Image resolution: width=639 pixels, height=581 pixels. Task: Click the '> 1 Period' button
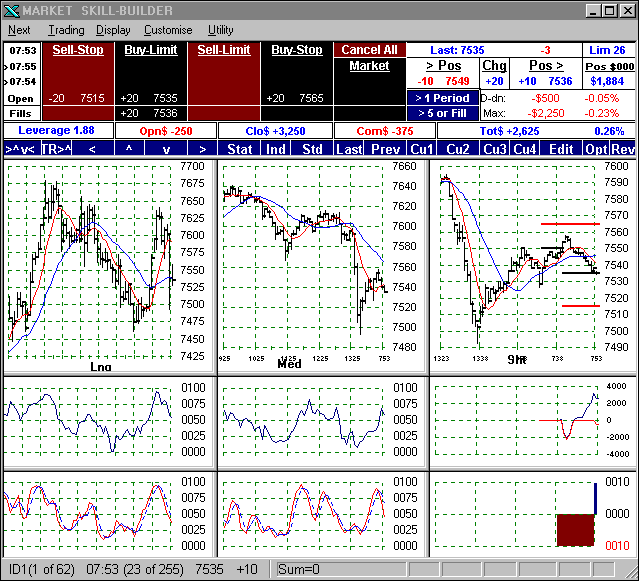[x=443, y=98]
